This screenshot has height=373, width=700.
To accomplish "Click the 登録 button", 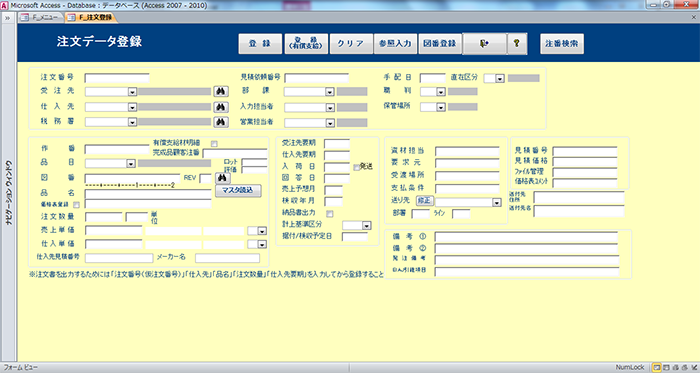I will 260,44.
